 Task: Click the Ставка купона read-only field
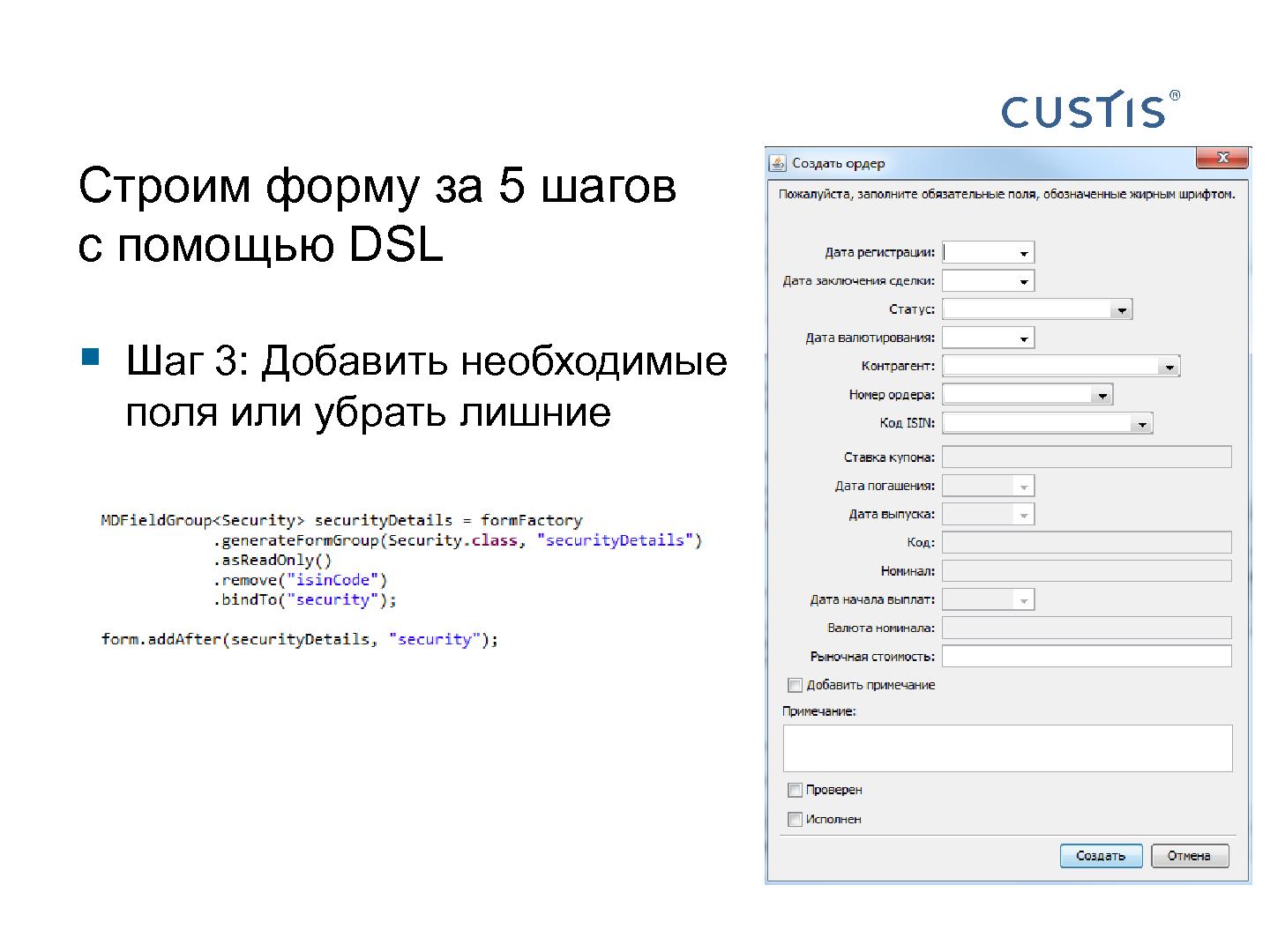[1087, 457]
